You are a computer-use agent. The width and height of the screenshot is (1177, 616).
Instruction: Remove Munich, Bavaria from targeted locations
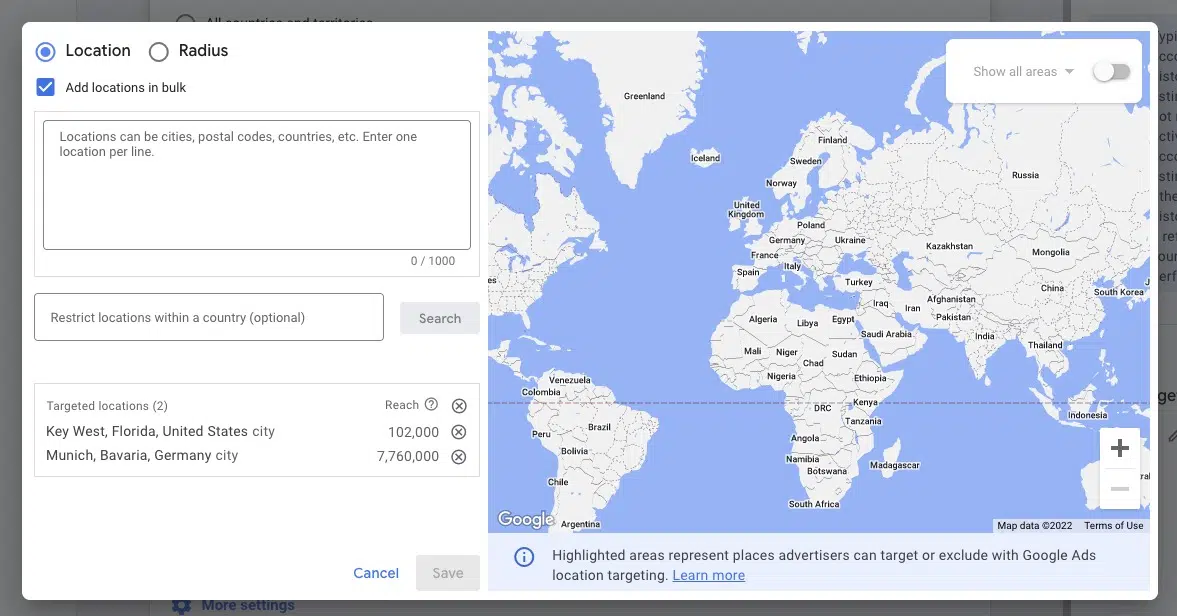tap(458, 456)
